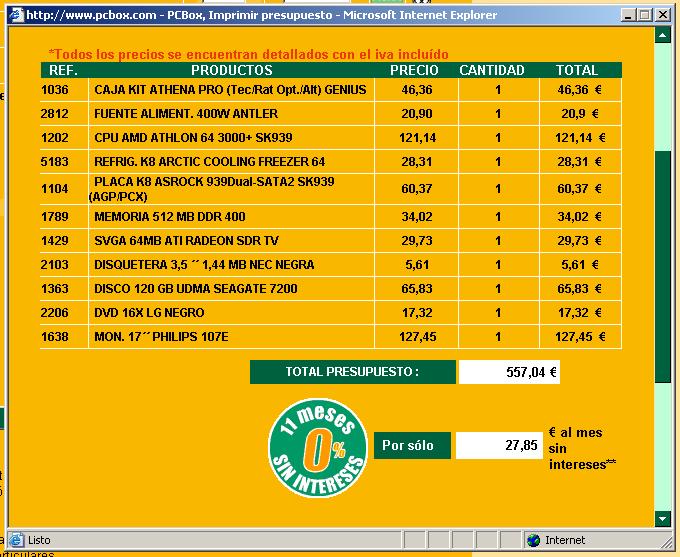
Task: Click the PRODUCTOS column header
Action: (x=232, y=70)
